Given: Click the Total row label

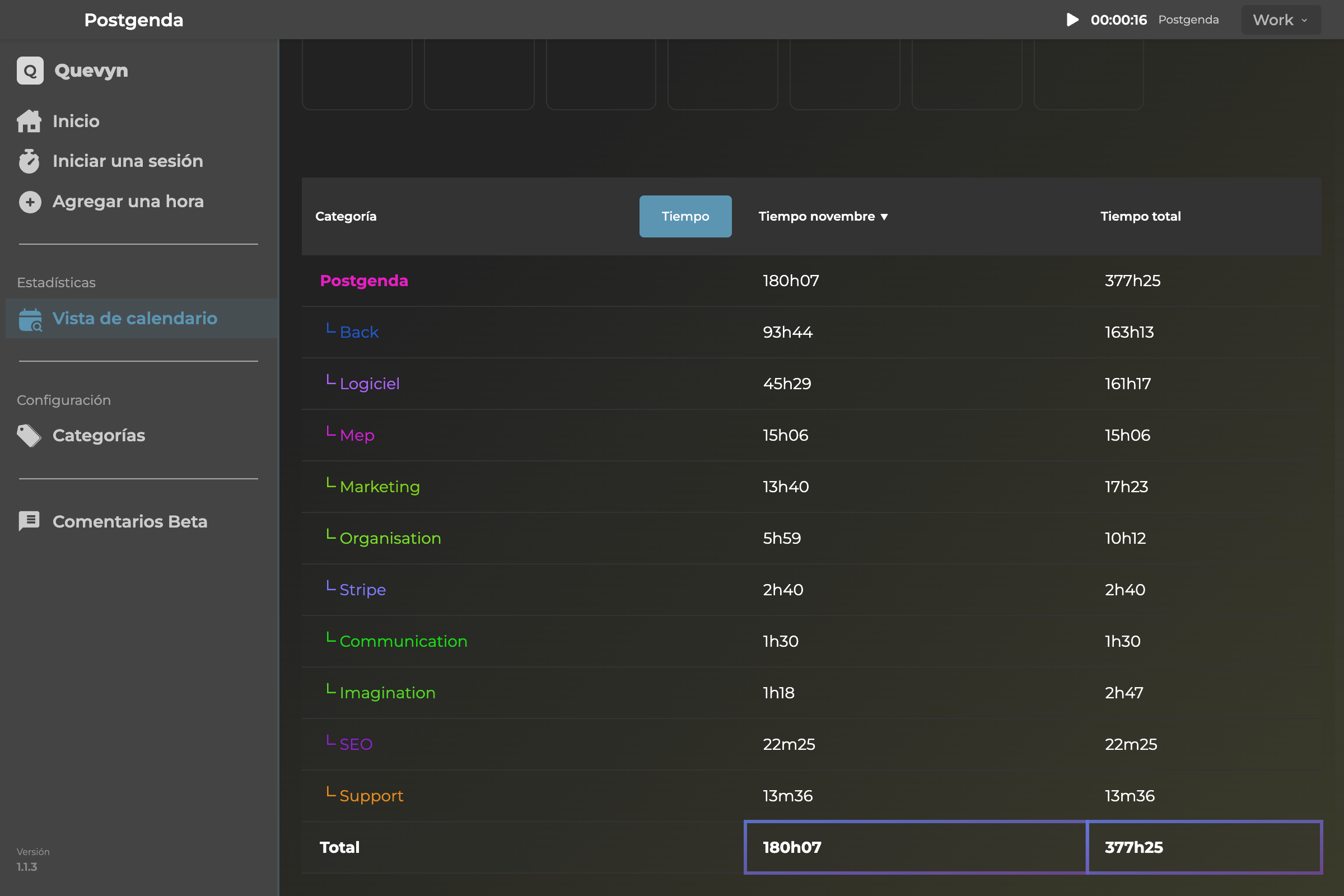Looking at the screenshot, I should point(339,847).
